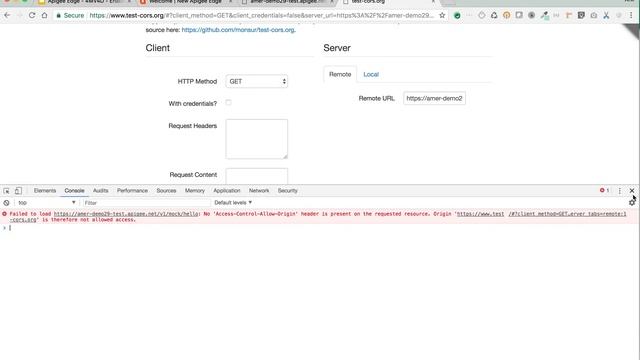The image size is (640, 360).
Task: Open the Sources DevTools tab
Action: click(166, 191)
